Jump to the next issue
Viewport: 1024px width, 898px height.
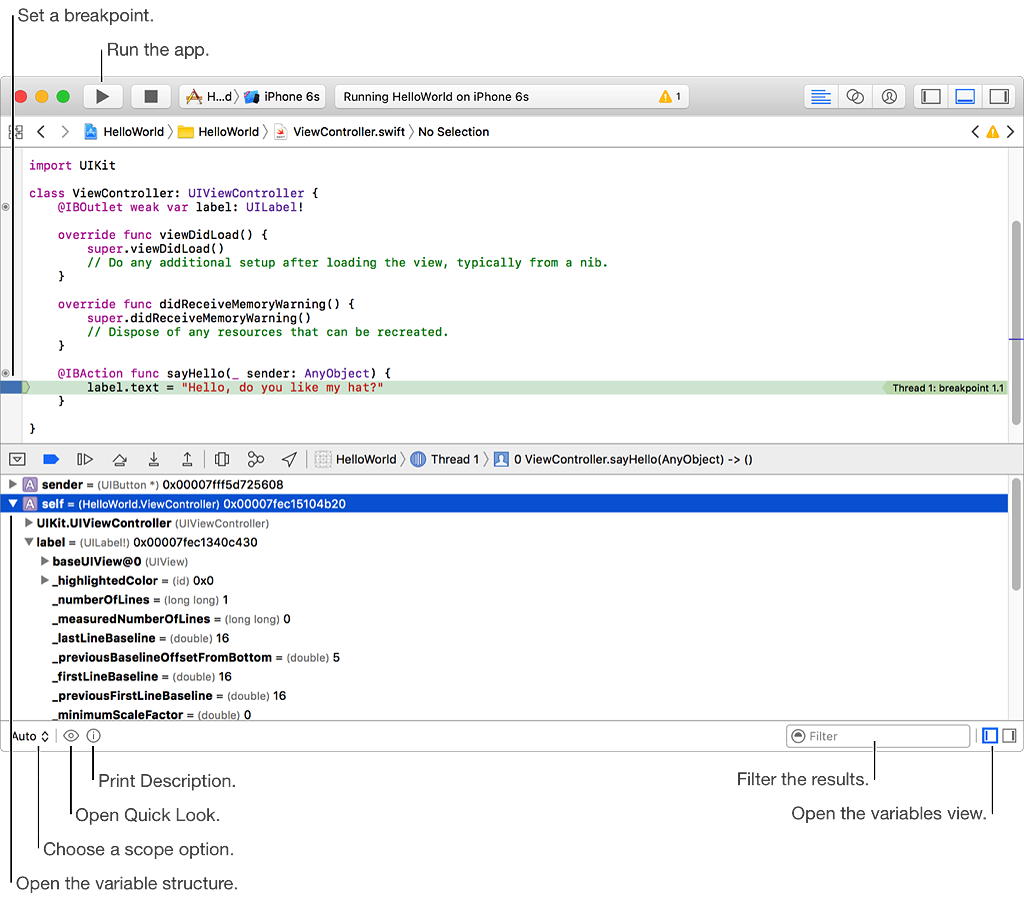click(x=1010, y=132)
